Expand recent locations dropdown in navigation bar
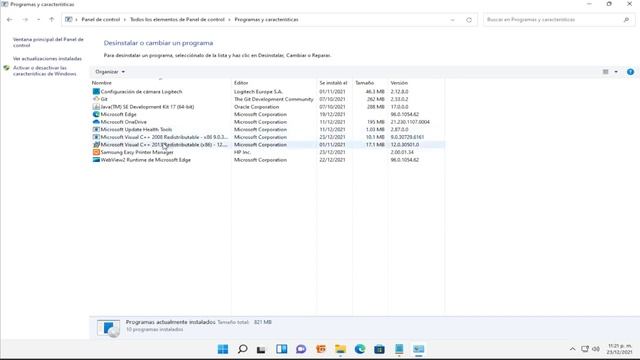Image resolution: width=640 pixels, height=360 pixels. pyautogui.click(x=38, y=20)
